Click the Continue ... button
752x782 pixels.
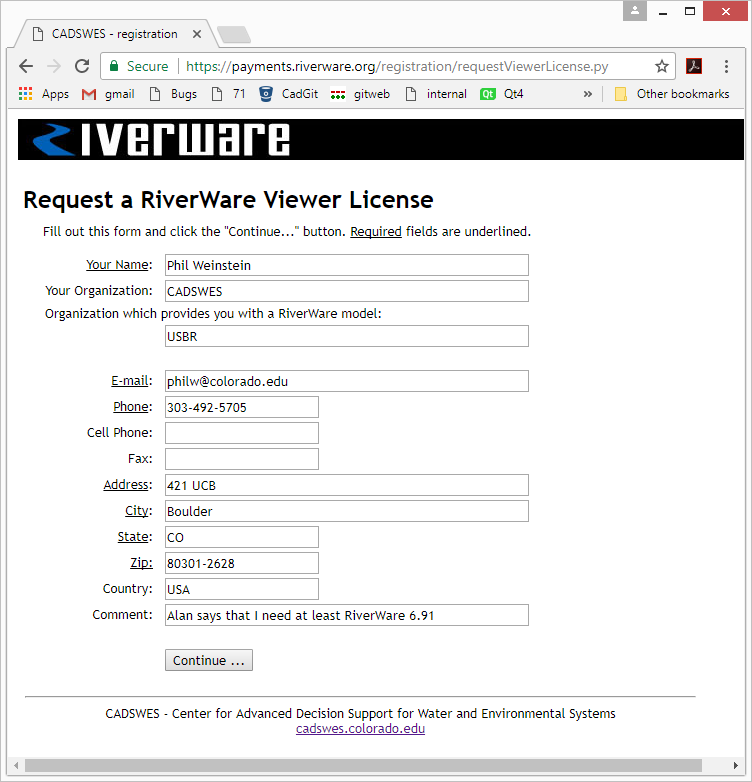pyautogui.click(x=209, y=660)
